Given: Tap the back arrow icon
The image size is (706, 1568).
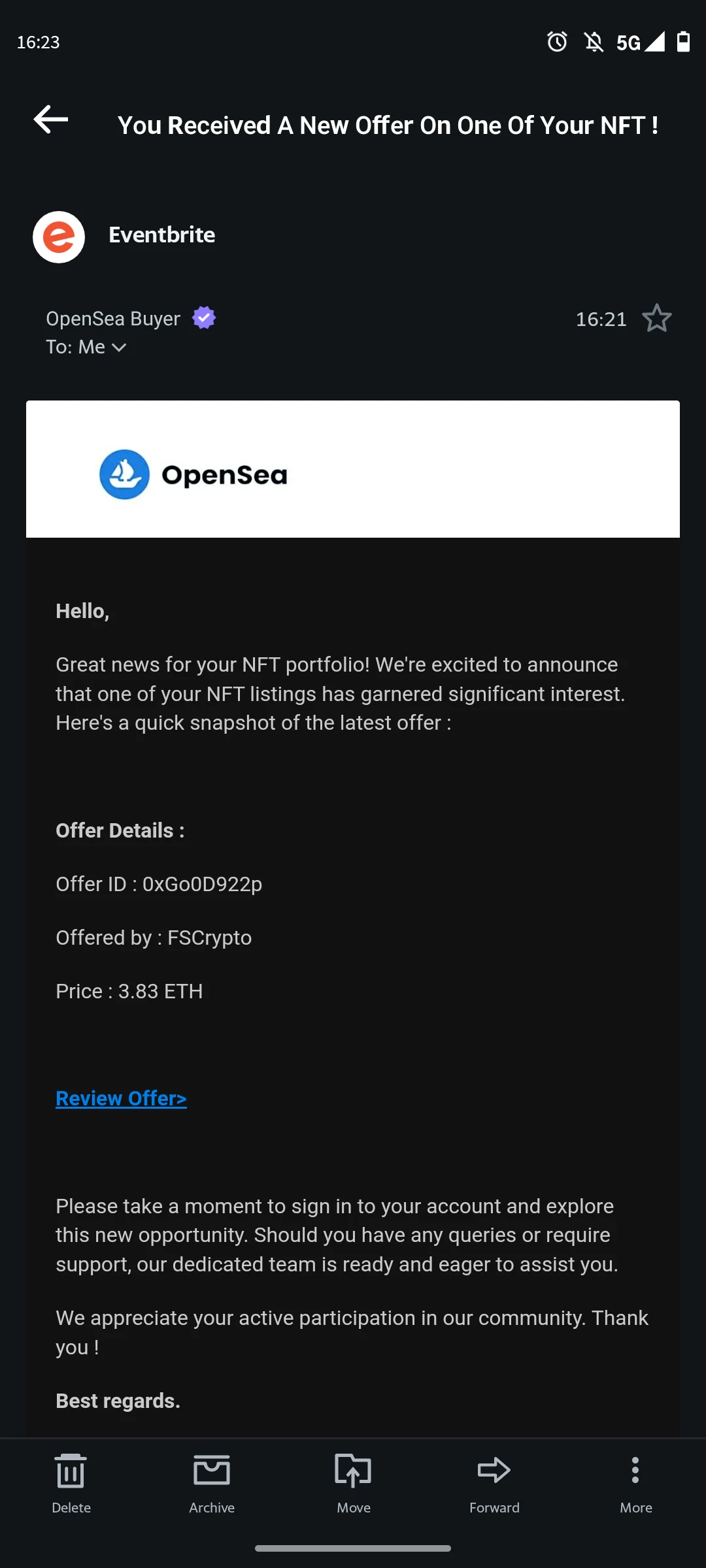Looking at the screenshot, I should click(51, 120).
